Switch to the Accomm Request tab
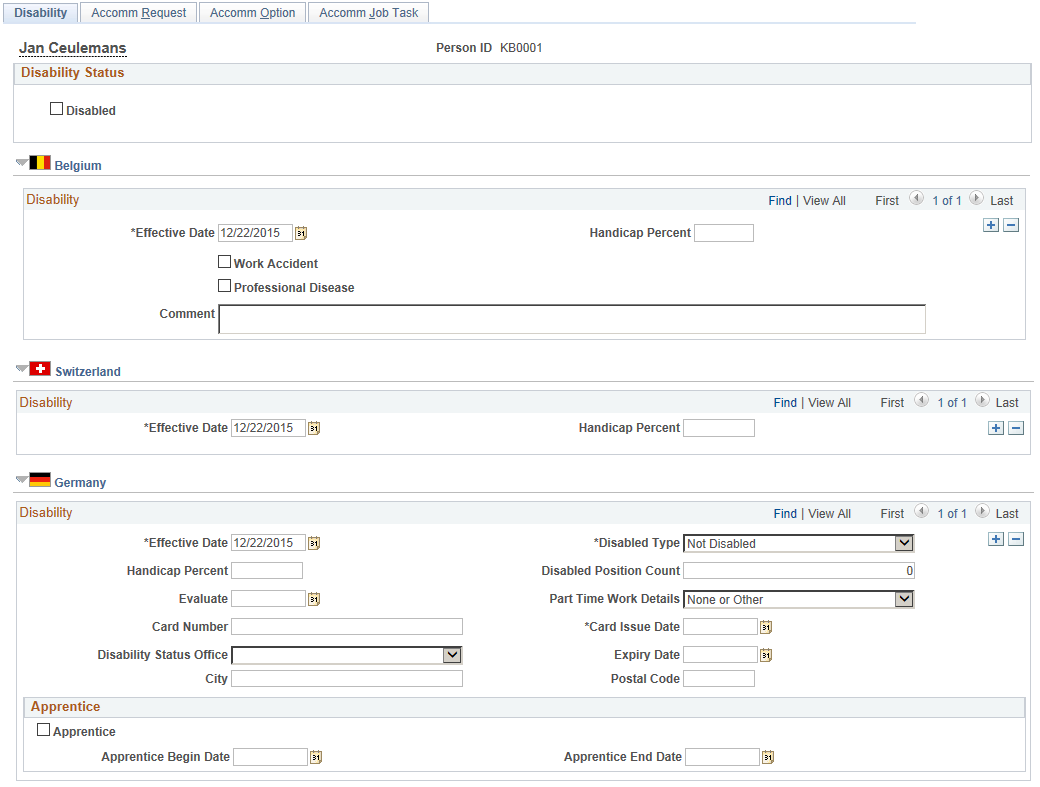Screen dimensions: 1040x787 click(x=139, y=13)
